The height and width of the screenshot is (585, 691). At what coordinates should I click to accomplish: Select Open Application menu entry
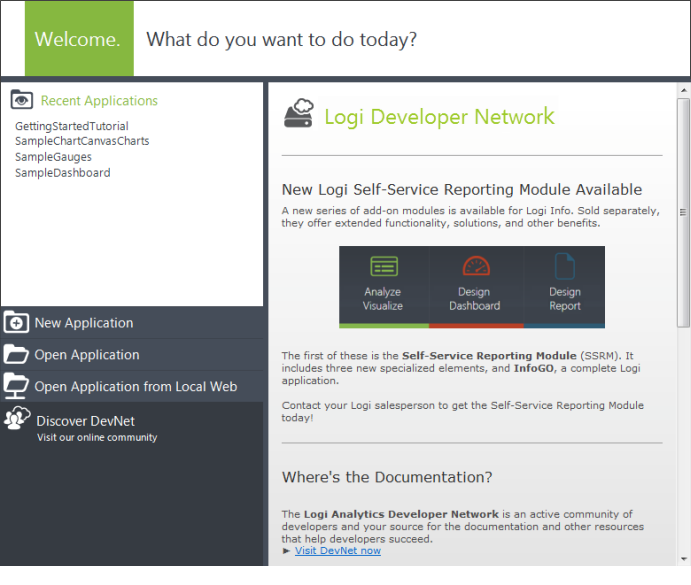coord(132,354)
